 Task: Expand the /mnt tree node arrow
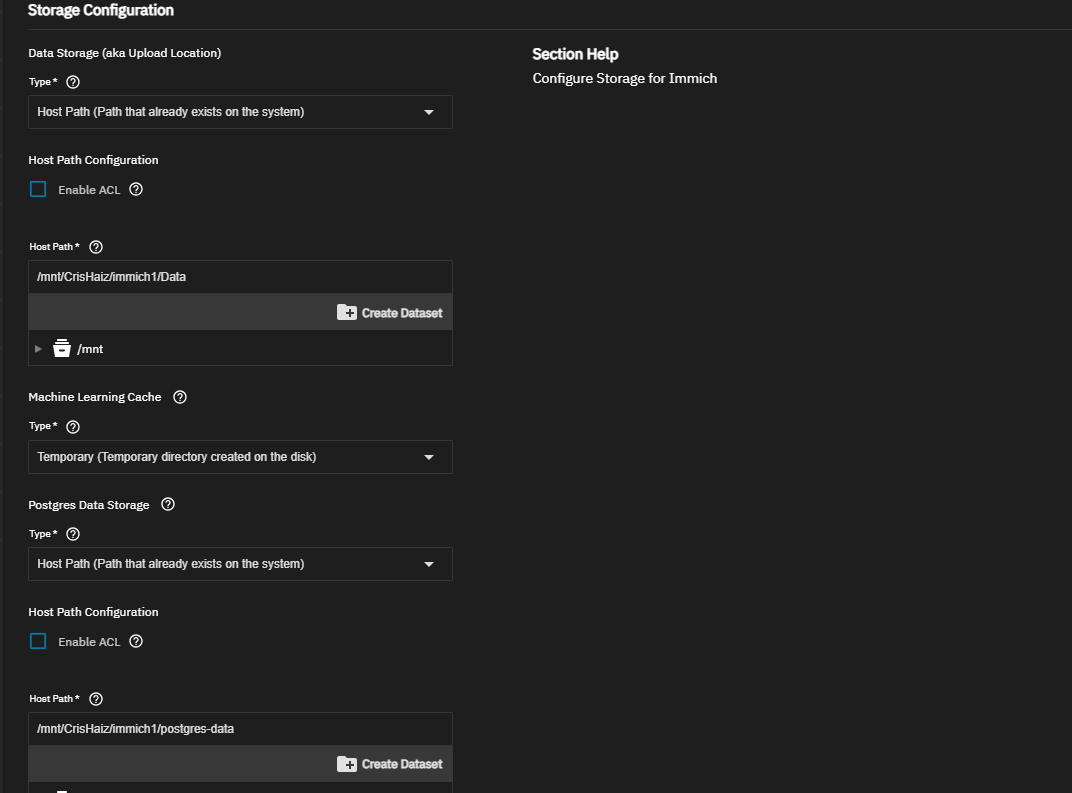39,349
